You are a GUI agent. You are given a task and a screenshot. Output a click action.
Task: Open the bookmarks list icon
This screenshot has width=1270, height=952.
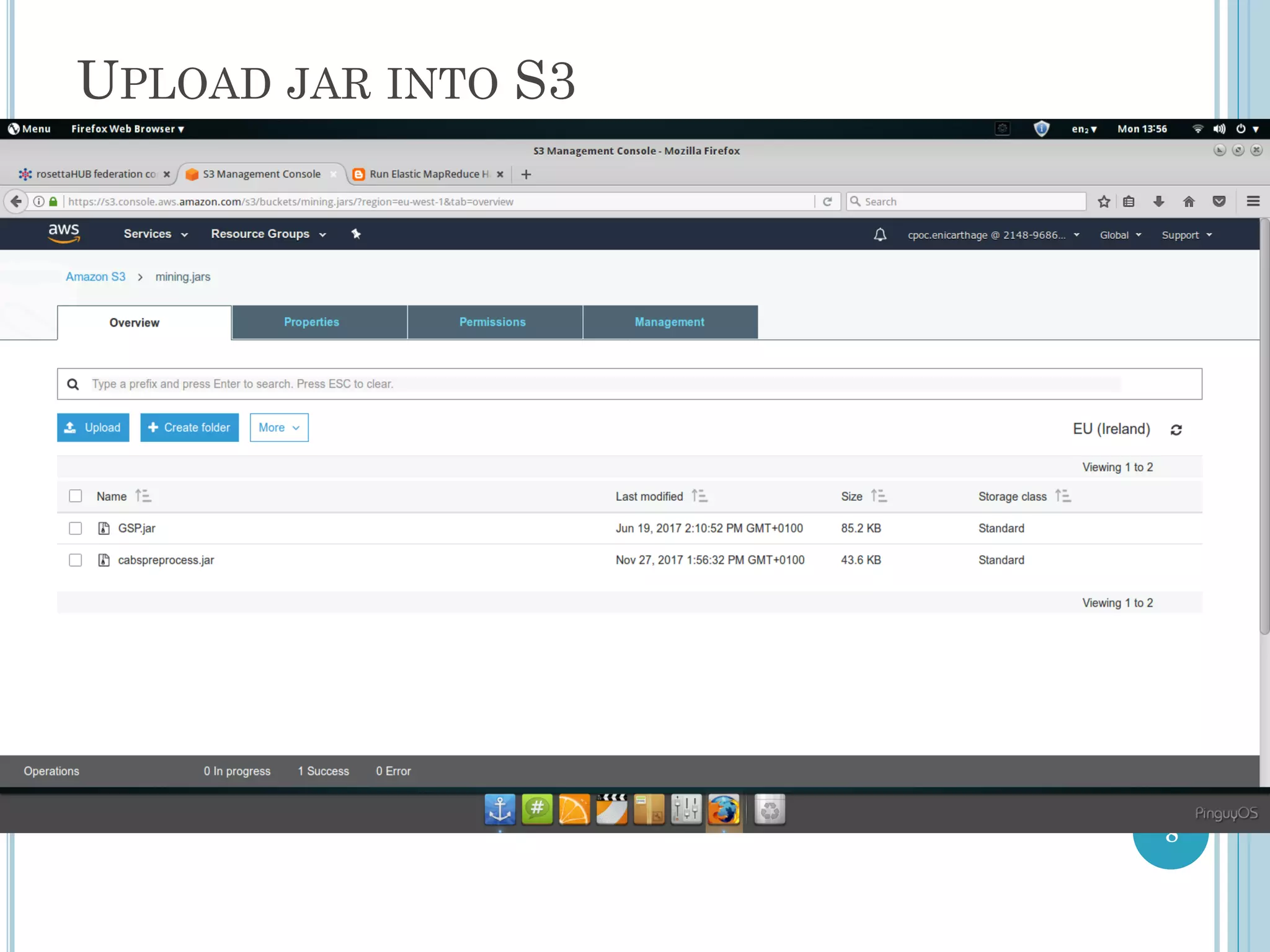coord(1129,201)
